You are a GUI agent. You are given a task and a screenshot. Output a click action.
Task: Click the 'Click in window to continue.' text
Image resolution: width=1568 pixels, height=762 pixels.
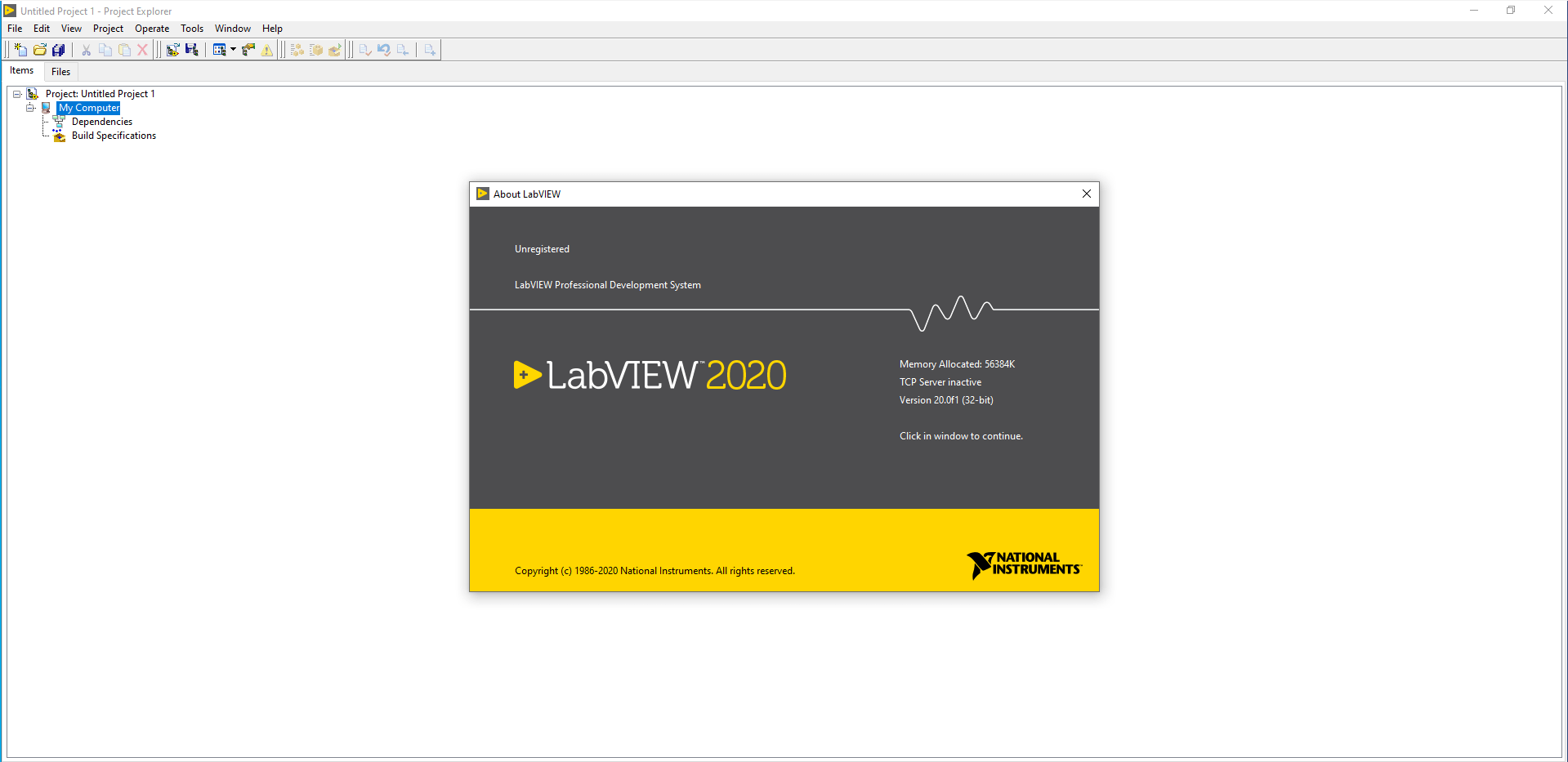coord(961,436)
